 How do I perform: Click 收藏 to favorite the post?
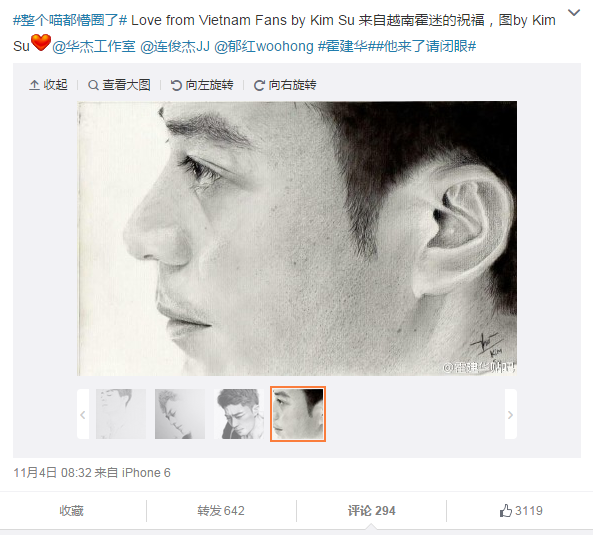[x=71, y=510]
